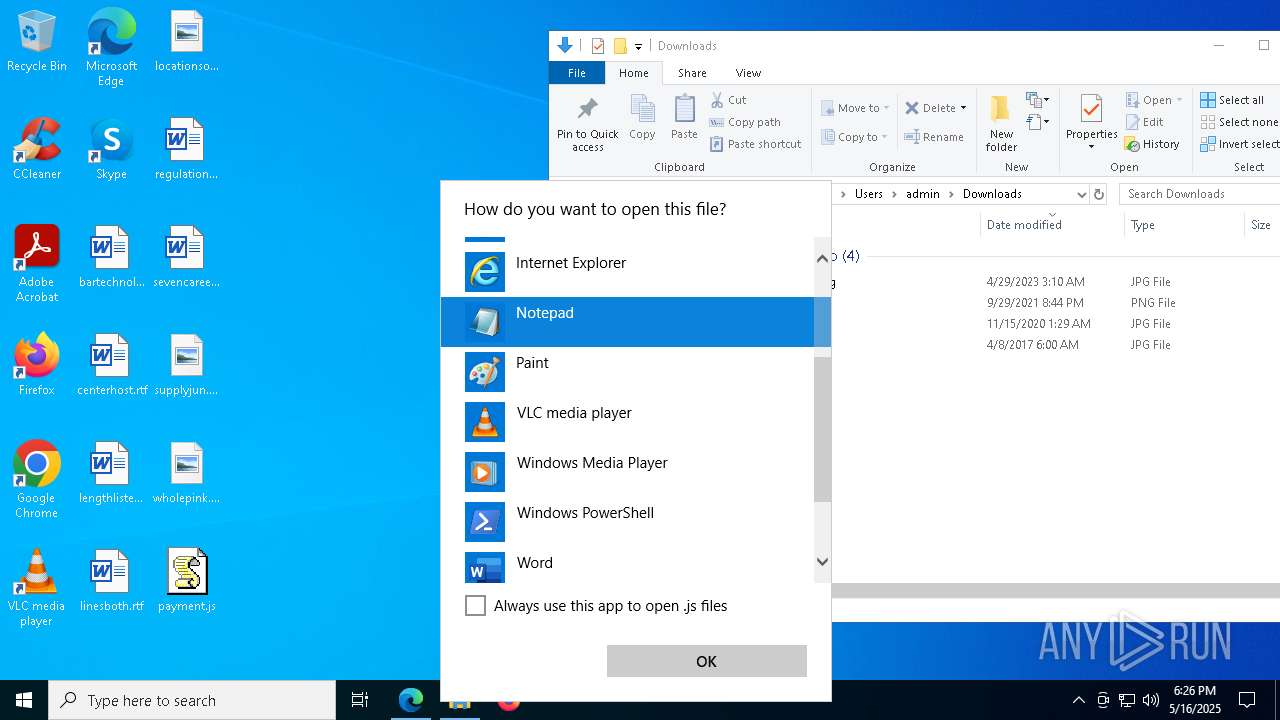1280x720 pixels.
Task: Click Paste shortcut in ribbon
Action: (756, 144)
